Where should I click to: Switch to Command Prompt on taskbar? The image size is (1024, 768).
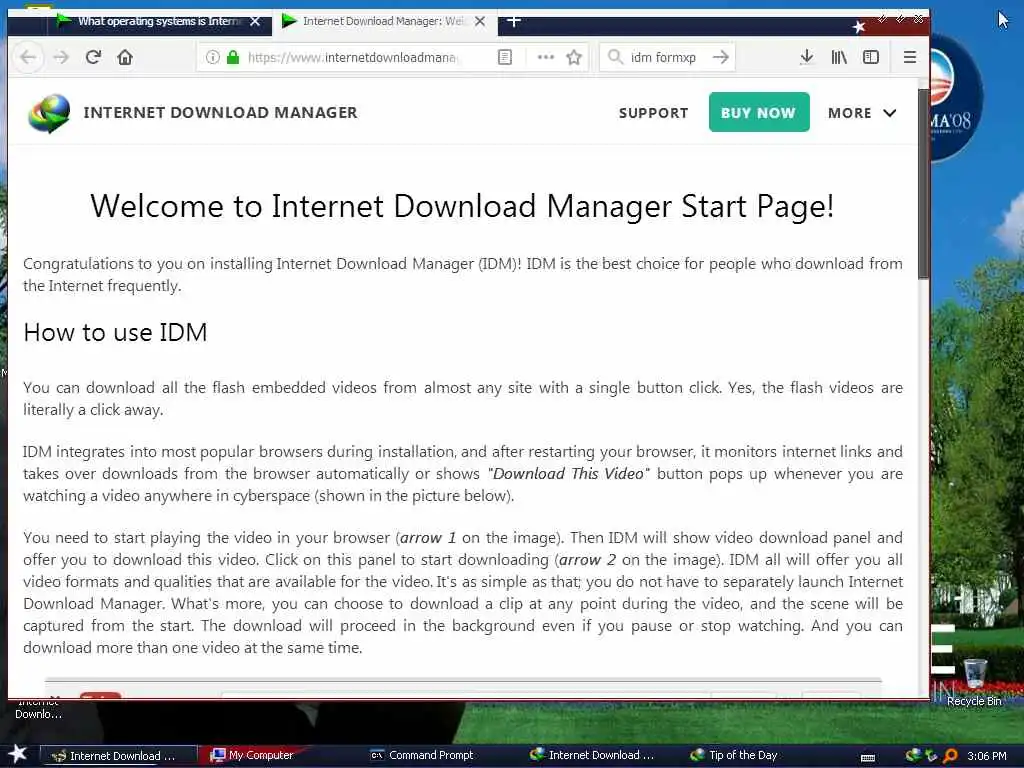point(422,755)
